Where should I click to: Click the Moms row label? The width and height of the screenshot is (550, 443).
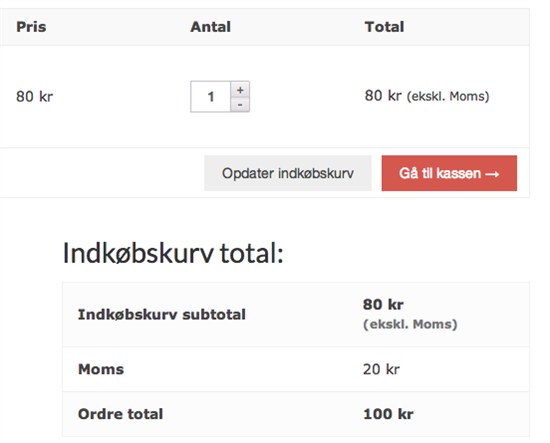pyautogui.click(x=101, y=369)
